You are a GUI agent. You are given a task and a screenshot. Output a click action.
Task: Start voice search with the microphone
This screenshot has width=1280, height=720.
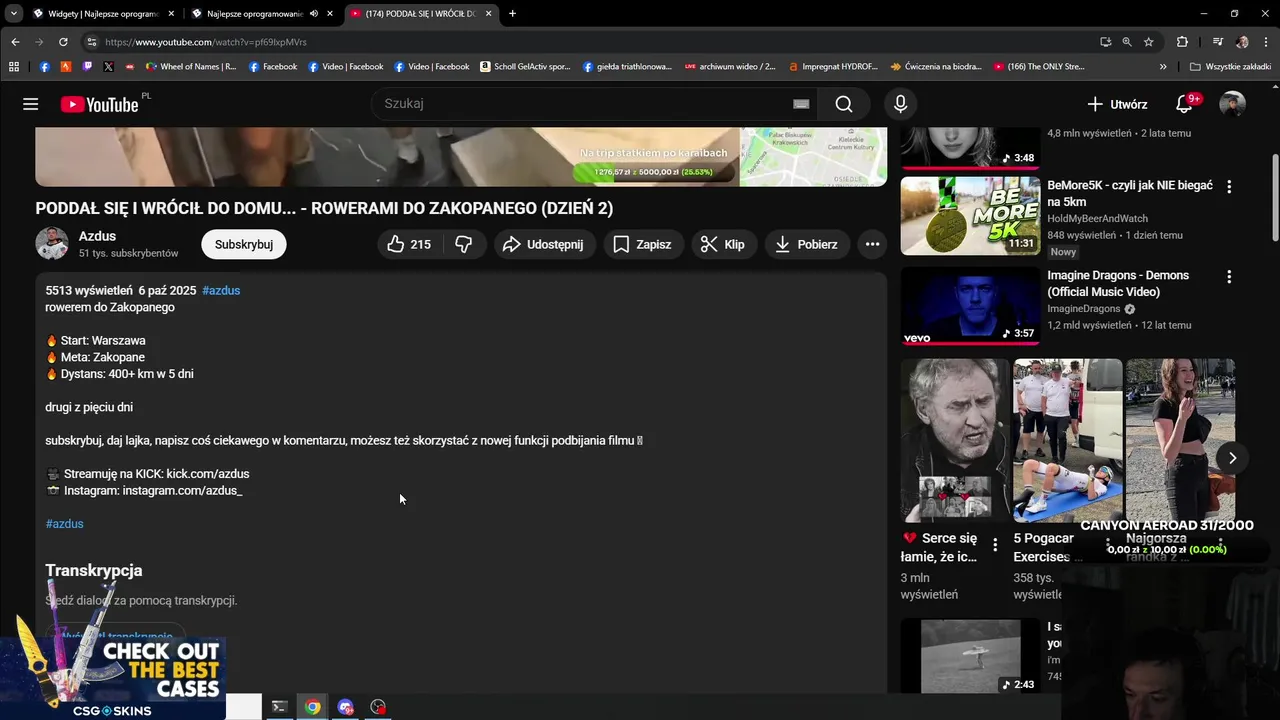900,104
